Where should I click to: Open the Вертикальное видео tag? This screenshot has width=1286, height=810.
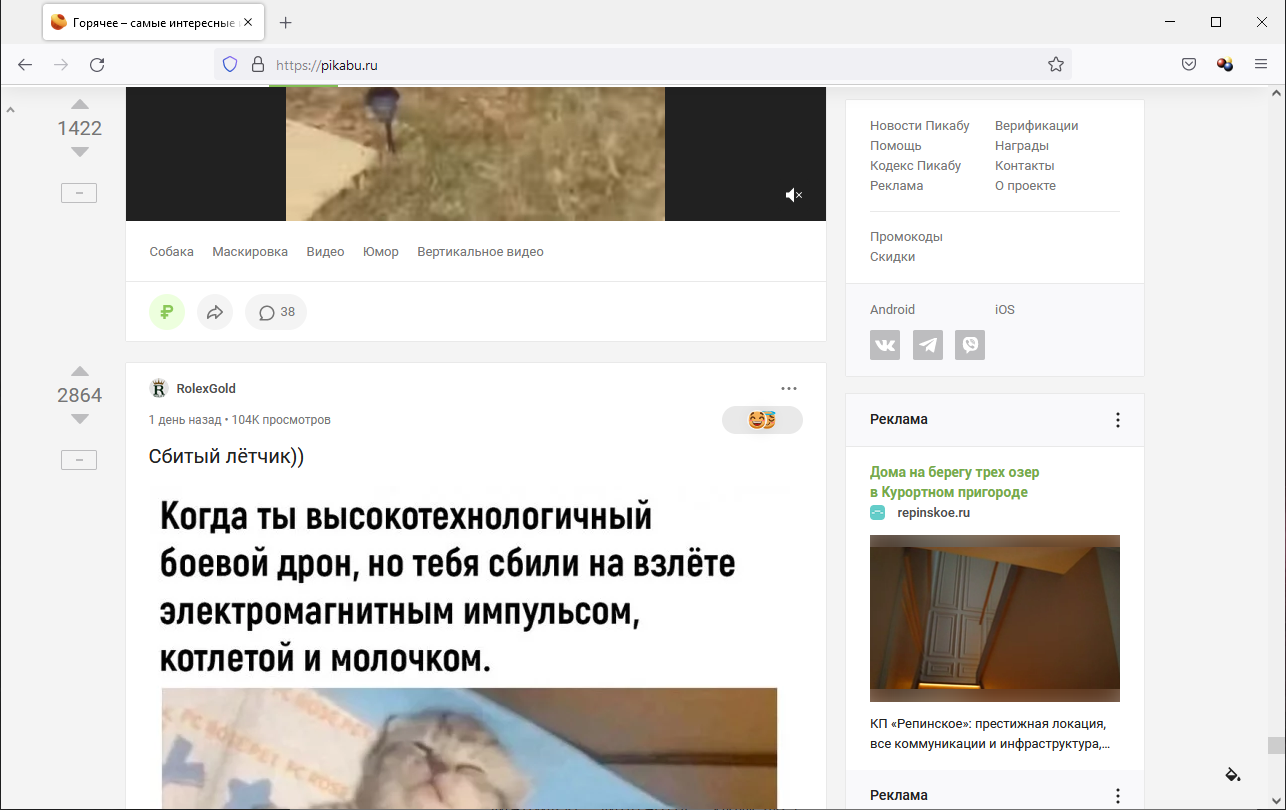pyautogui.click(x=480, y=252)
